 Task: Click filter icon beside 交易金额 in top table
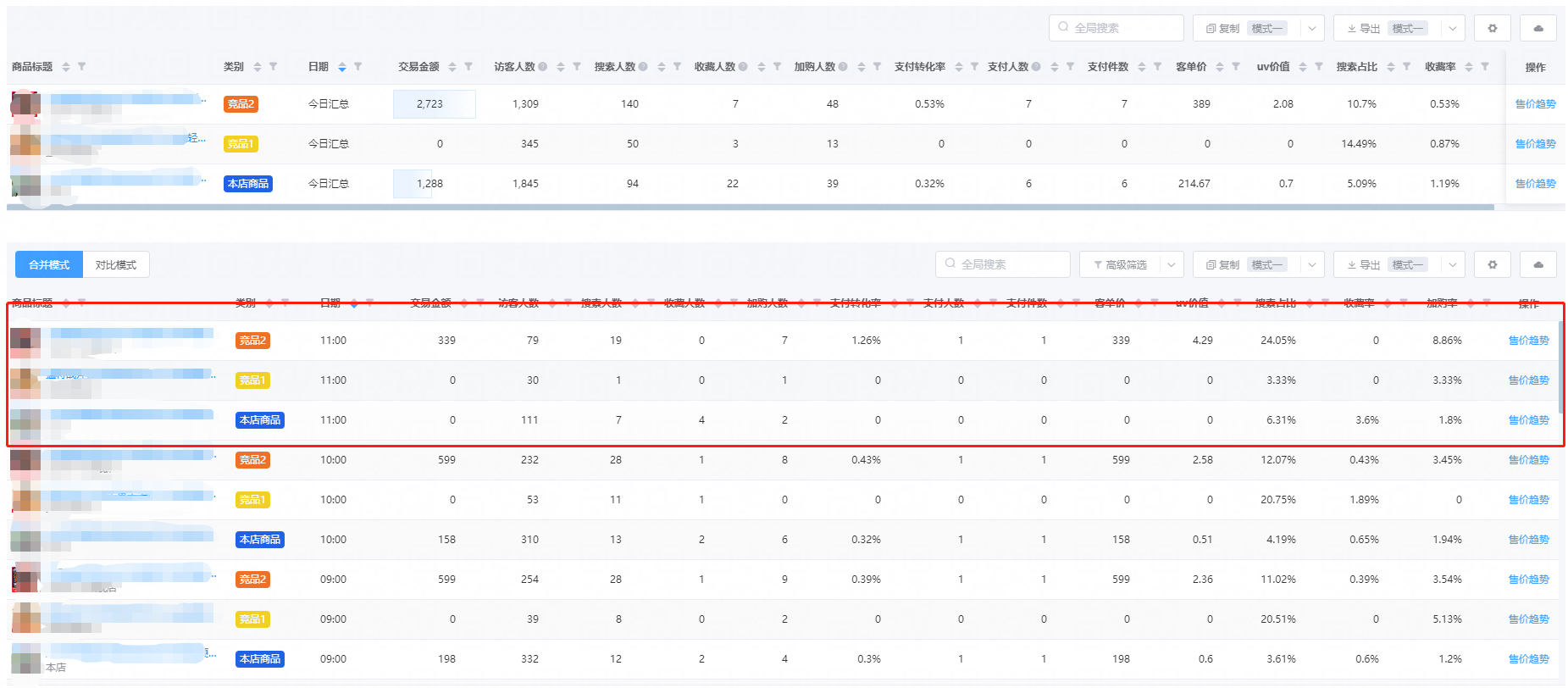[x=468, y=67]
